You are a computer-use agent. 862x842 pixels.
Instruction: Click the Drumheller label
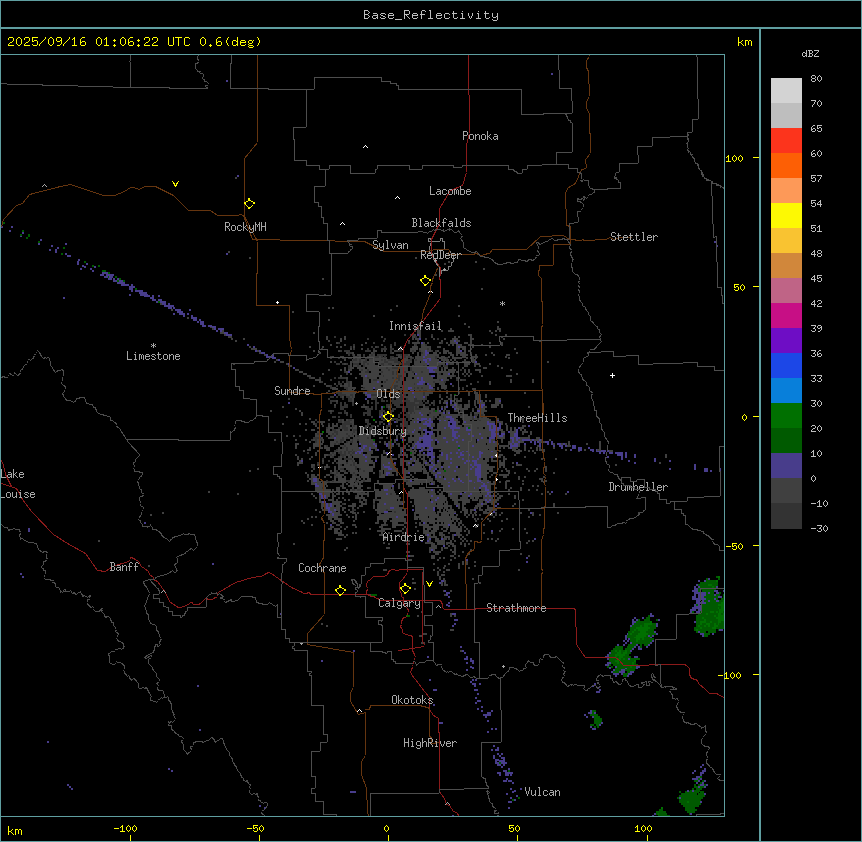click(x=638, y=487)
